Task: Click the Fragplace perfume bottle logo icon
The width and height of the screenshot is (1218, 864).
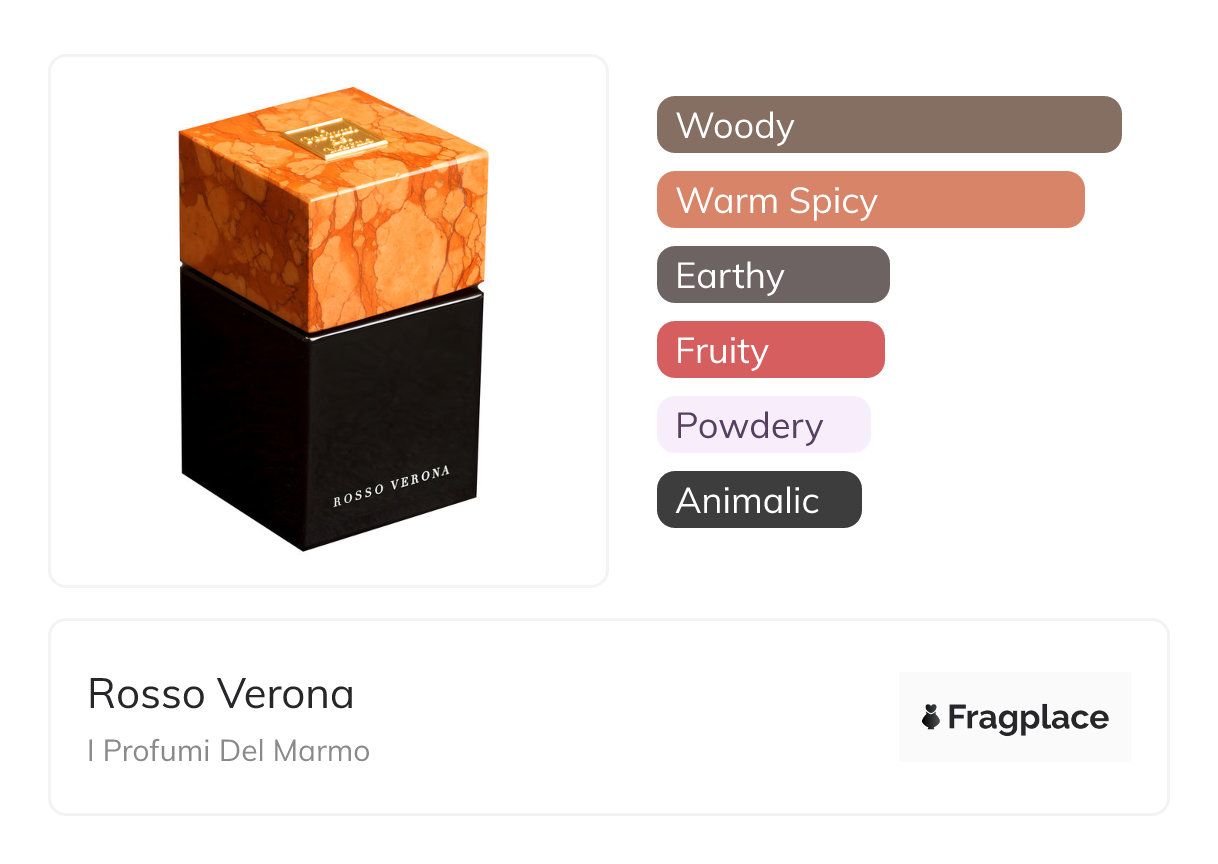Action: [x=931, y=717]
